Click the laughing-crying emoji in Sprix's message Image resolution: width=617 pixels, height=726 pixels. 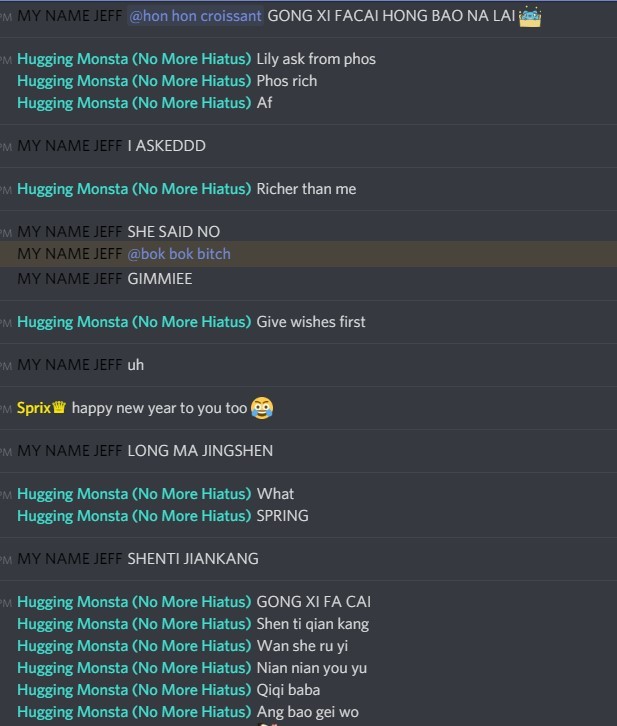[x=262, y=408]
